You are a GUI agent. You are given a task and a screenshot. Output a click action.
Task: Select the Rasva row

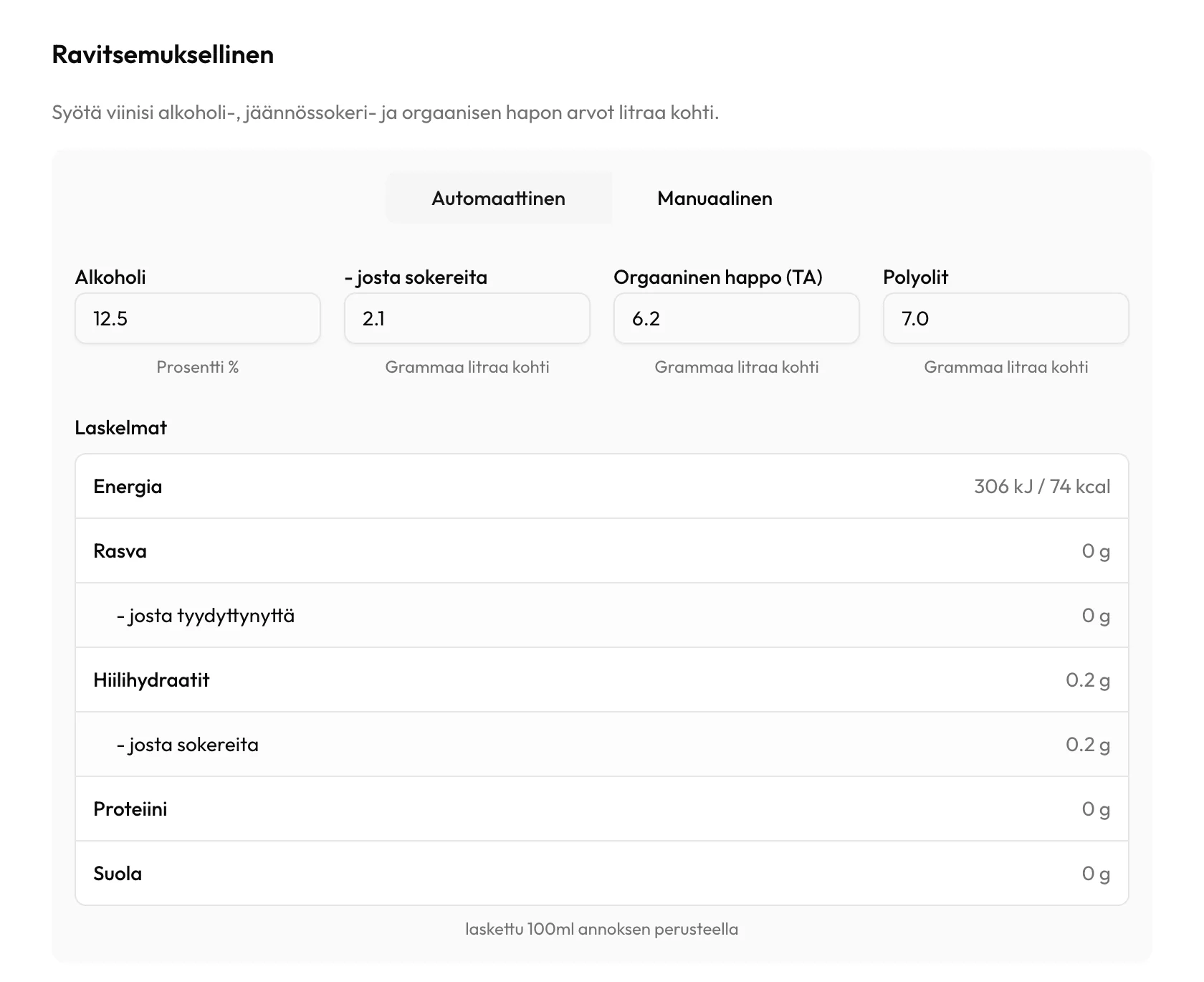click(602, 550)
